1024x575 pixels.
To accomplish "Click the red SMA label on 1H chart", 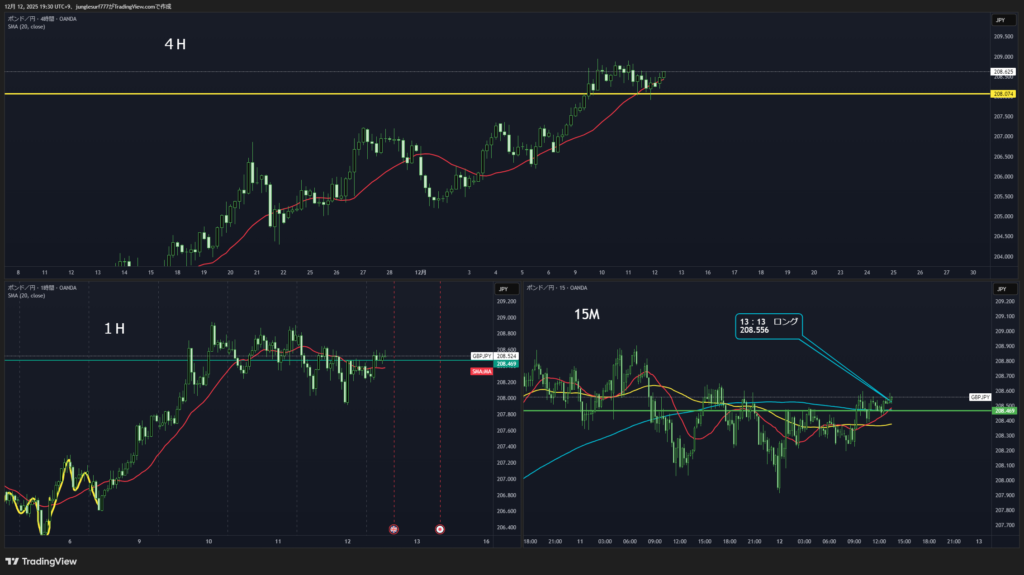I will (480, 371).
